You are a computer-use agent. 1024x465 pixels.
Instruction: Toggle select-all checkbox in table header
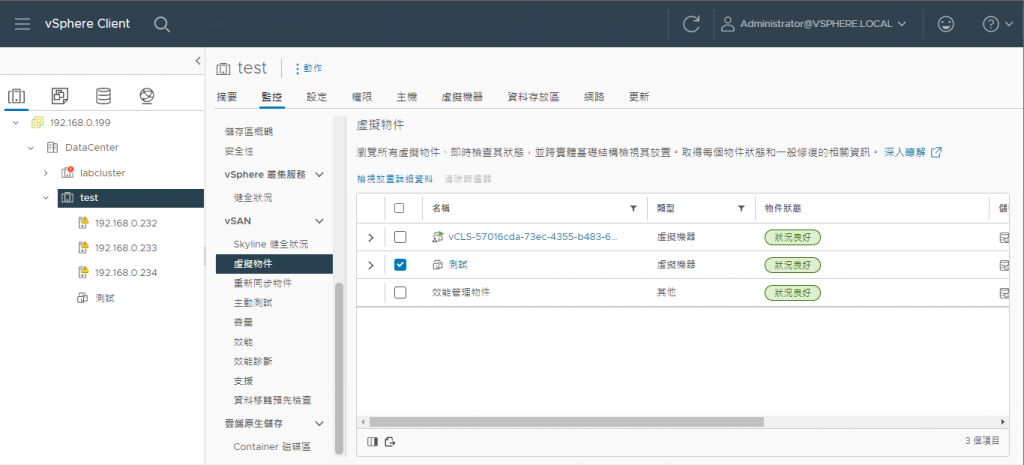[400, 208]
